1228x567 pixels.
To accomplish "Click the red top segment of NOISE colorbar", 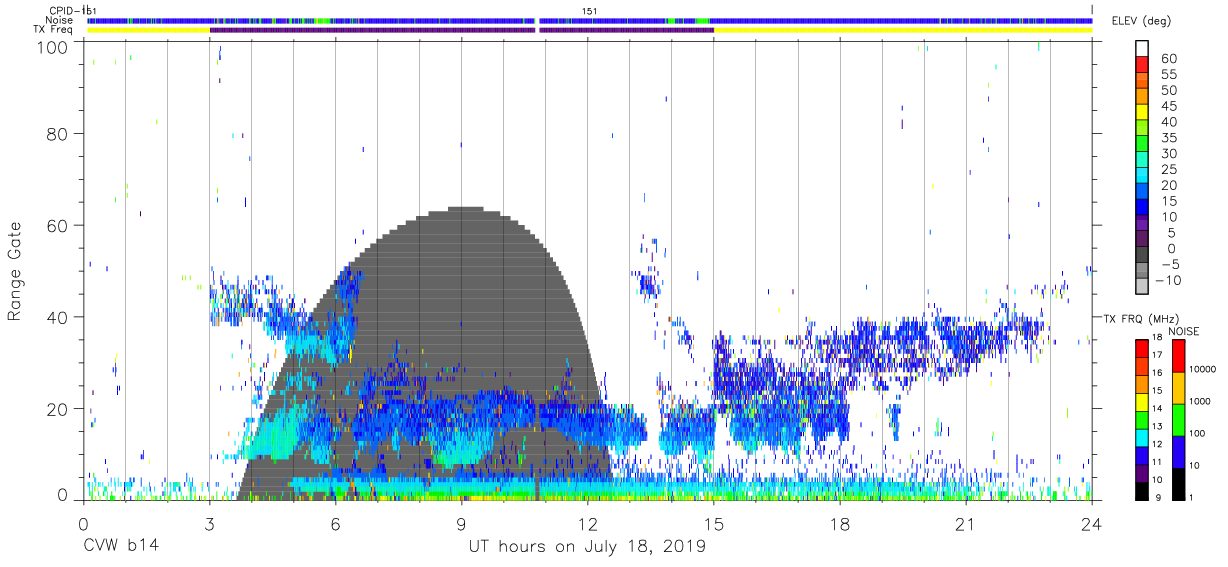I will coord(1177,355).
